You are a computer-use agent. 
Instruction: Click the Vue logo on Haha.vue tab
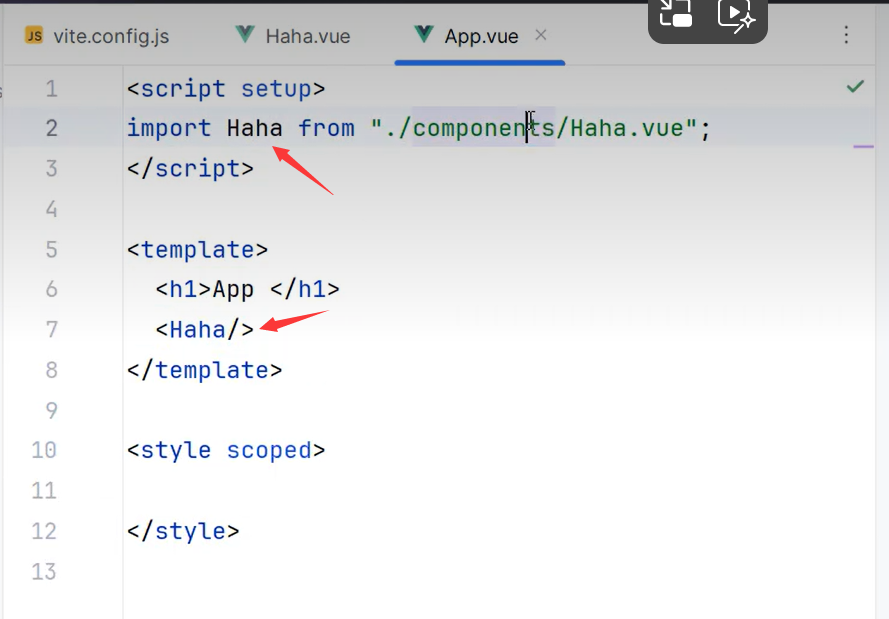click(x=245, y=35)
